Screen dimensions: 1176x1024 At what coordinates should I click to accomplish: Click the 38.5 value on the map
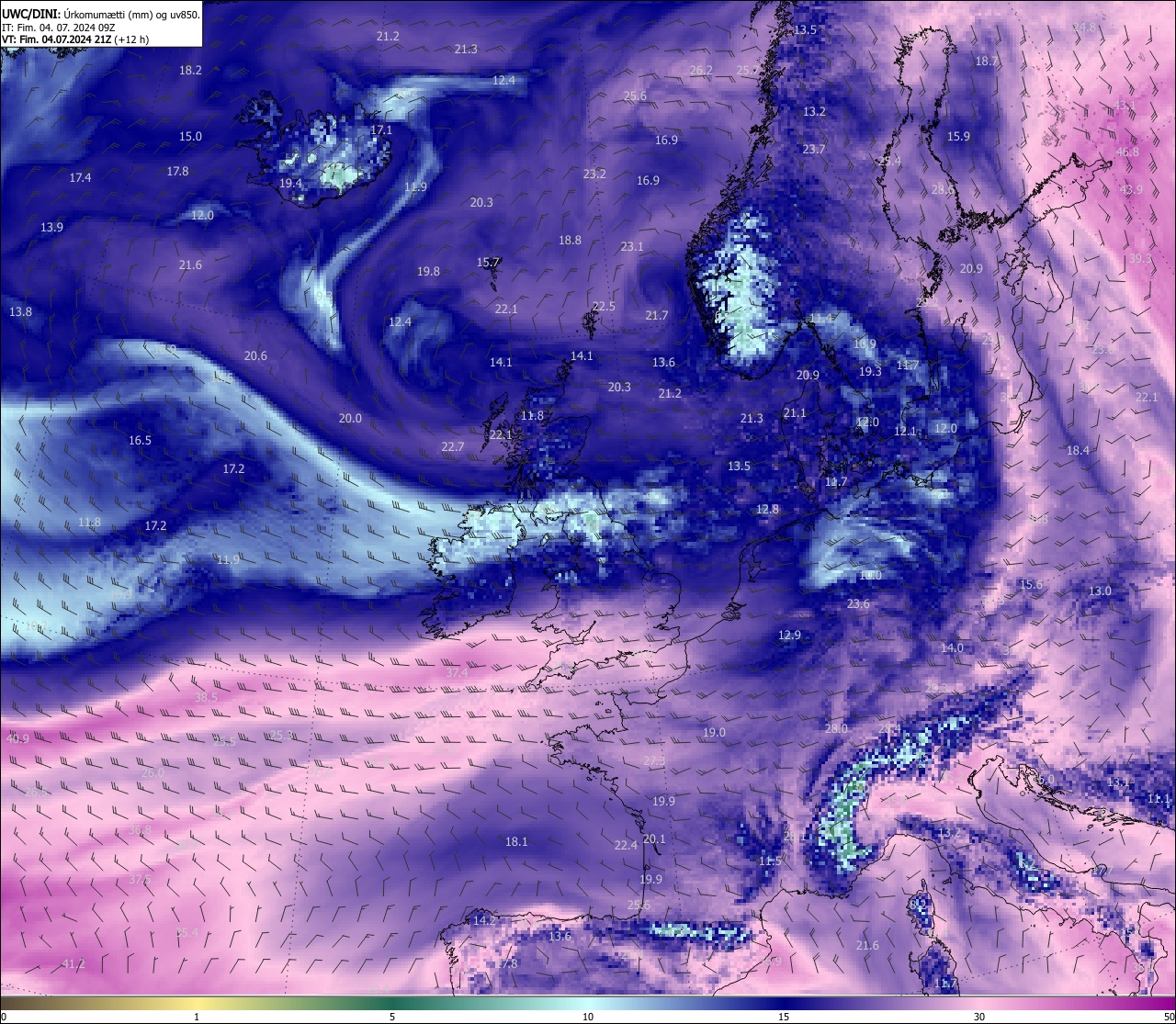pos(207,697)
